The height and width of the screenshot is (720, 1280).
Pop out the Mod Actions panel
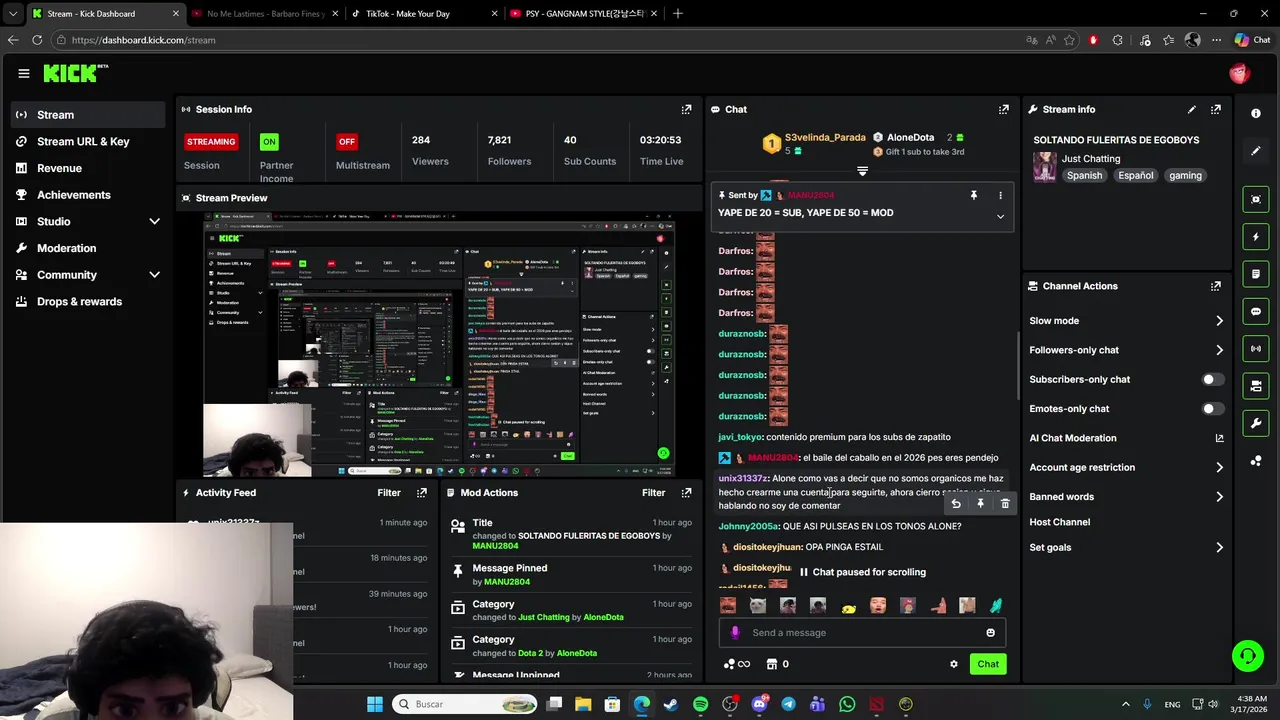(686, 492)
